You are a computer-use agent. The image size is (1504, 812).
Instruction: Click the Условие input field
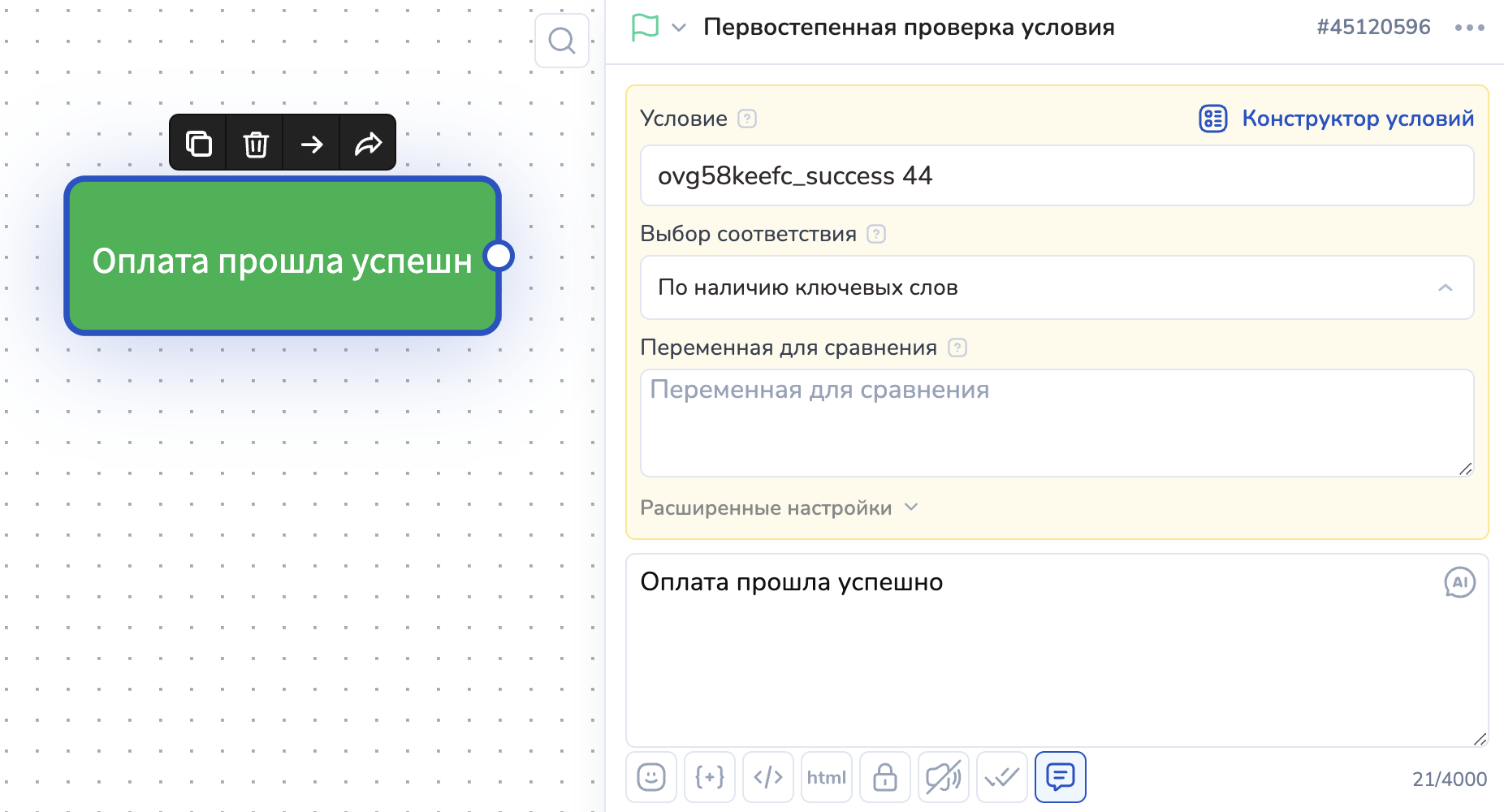tap(1057, 176)
